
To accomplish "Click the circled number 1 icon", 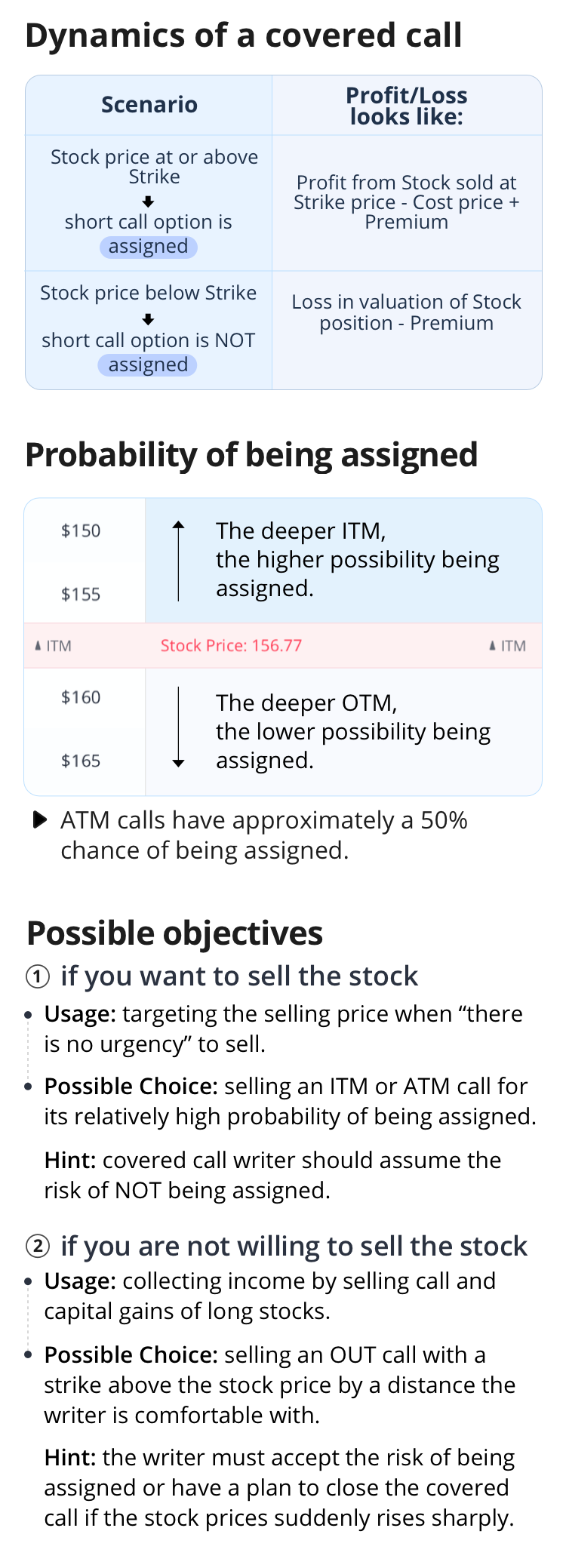I will [38, 976].
